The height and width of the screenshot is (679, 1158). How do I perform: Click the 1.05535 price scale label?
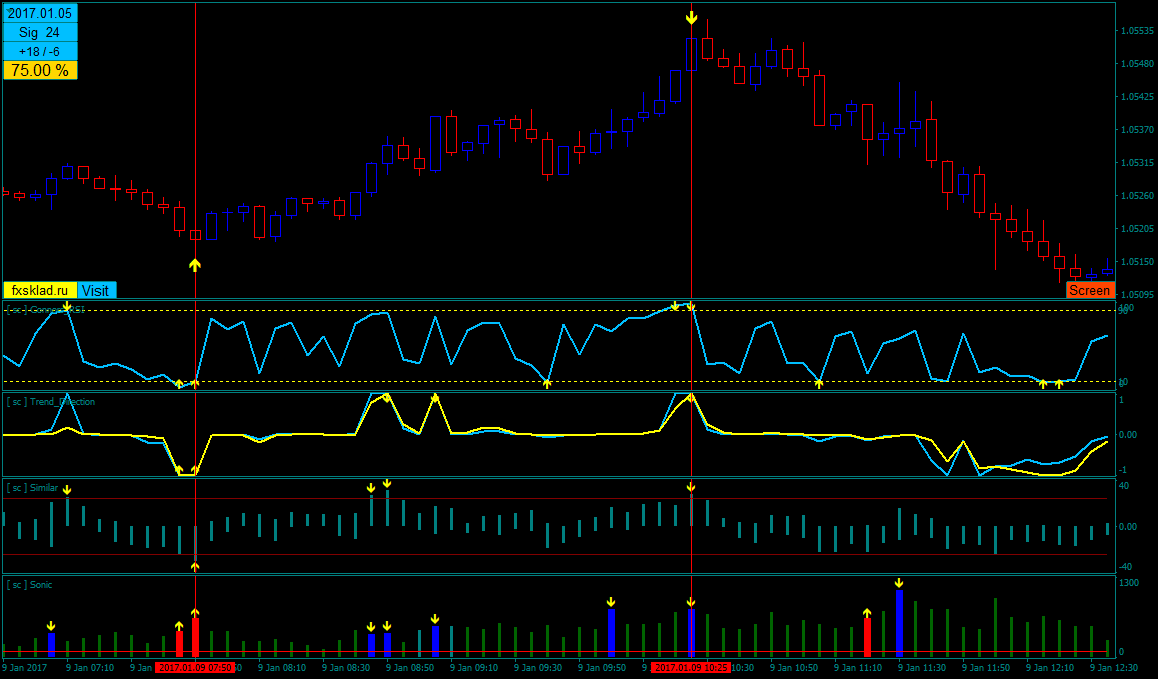tap(1137, 31)
